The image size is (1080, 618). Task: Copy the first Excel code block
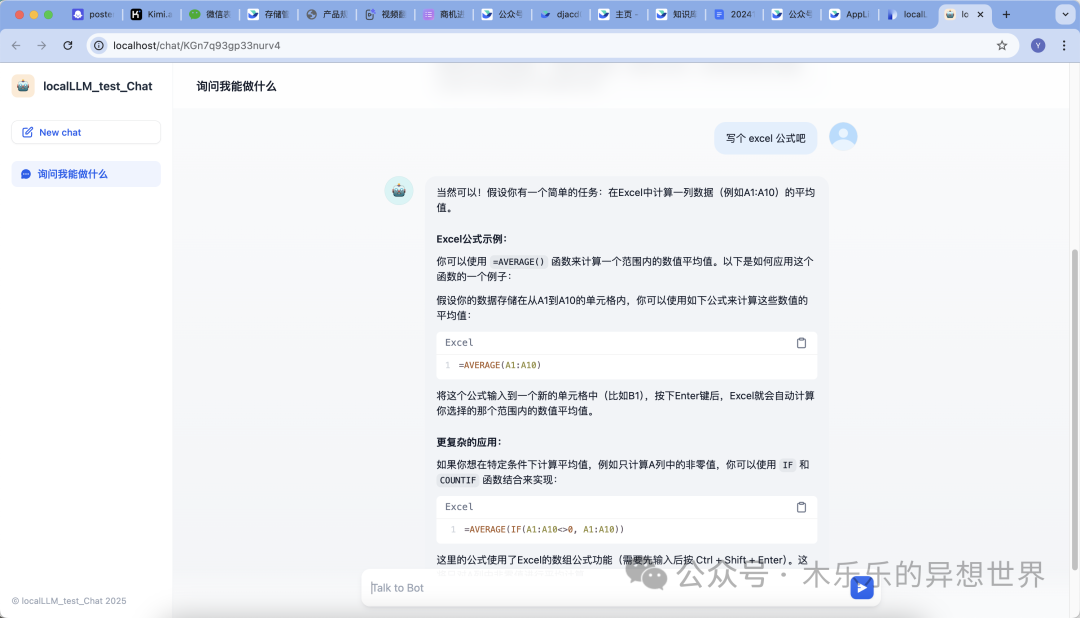click(x=801, y=343)
